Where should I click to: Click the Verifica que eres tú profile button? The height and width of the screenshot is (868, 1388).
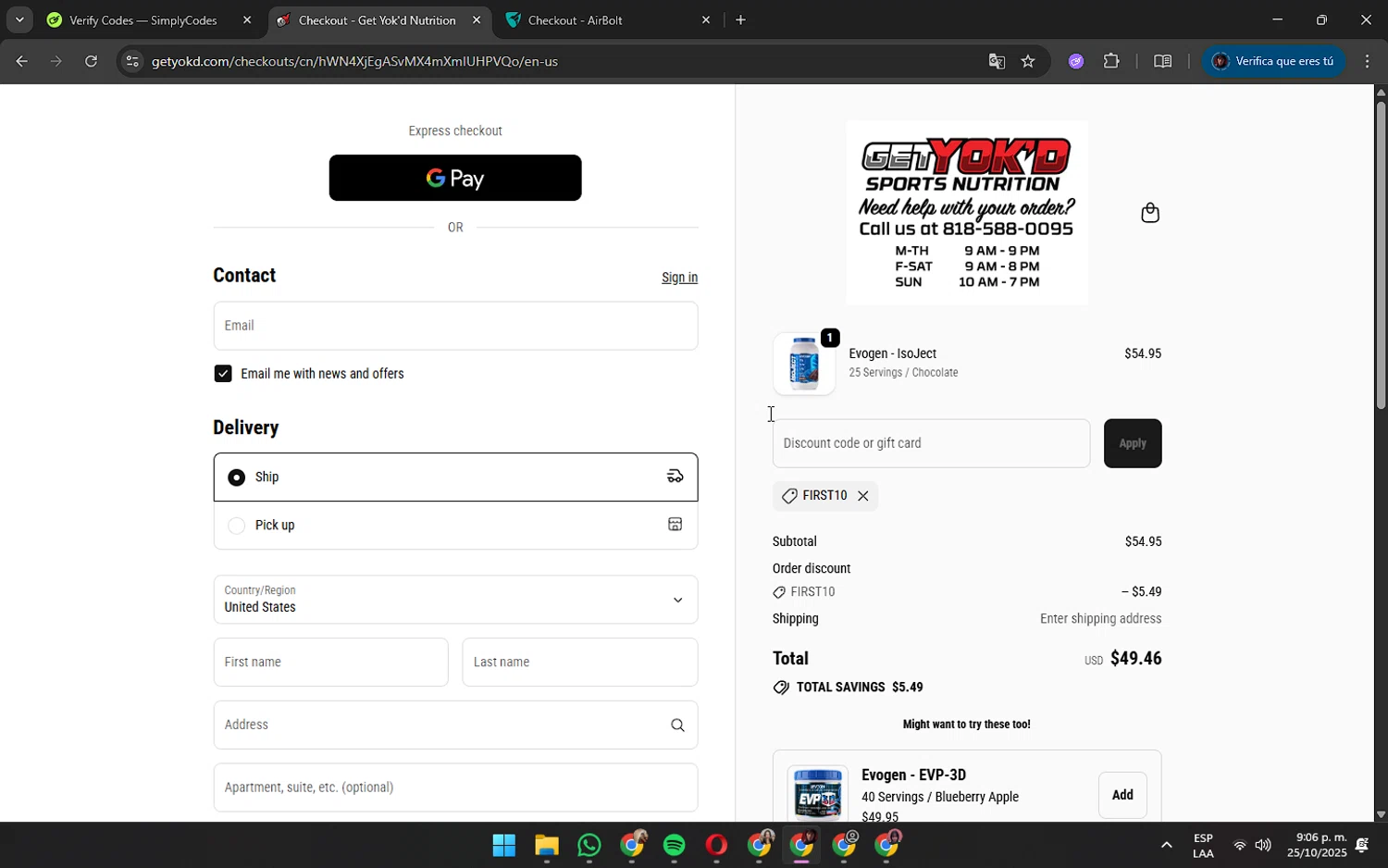click(1274, 61)
